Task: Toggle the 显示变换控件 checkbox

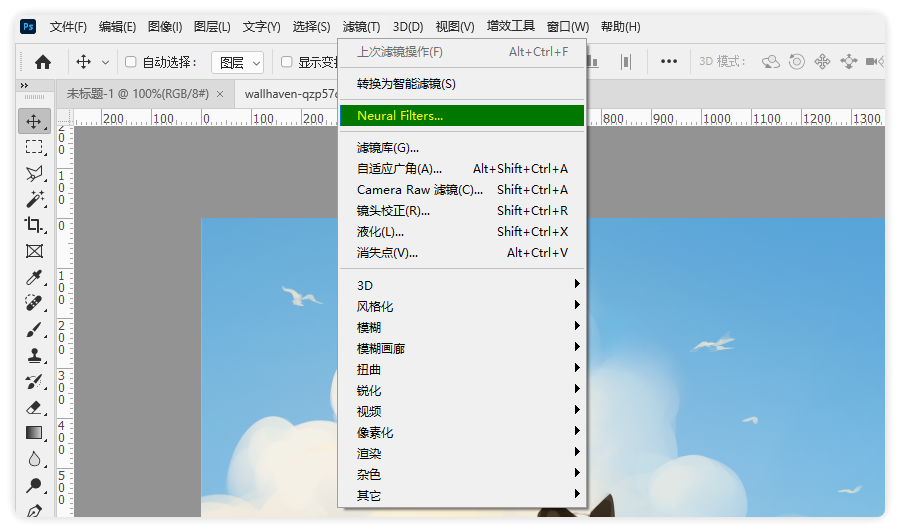Action: click(287, 62)
